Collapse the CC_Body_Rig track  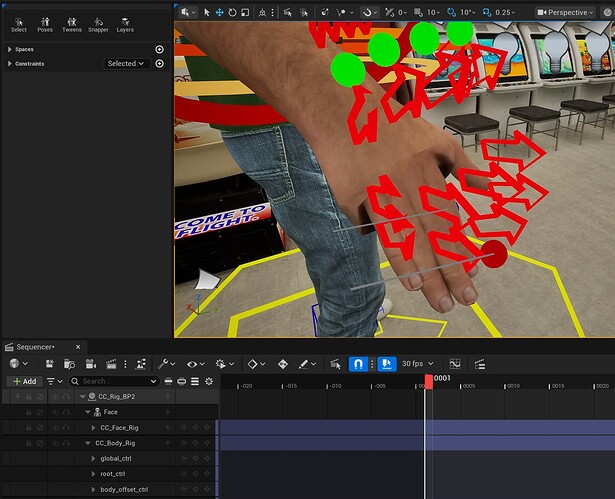click(x=88, y=443)
